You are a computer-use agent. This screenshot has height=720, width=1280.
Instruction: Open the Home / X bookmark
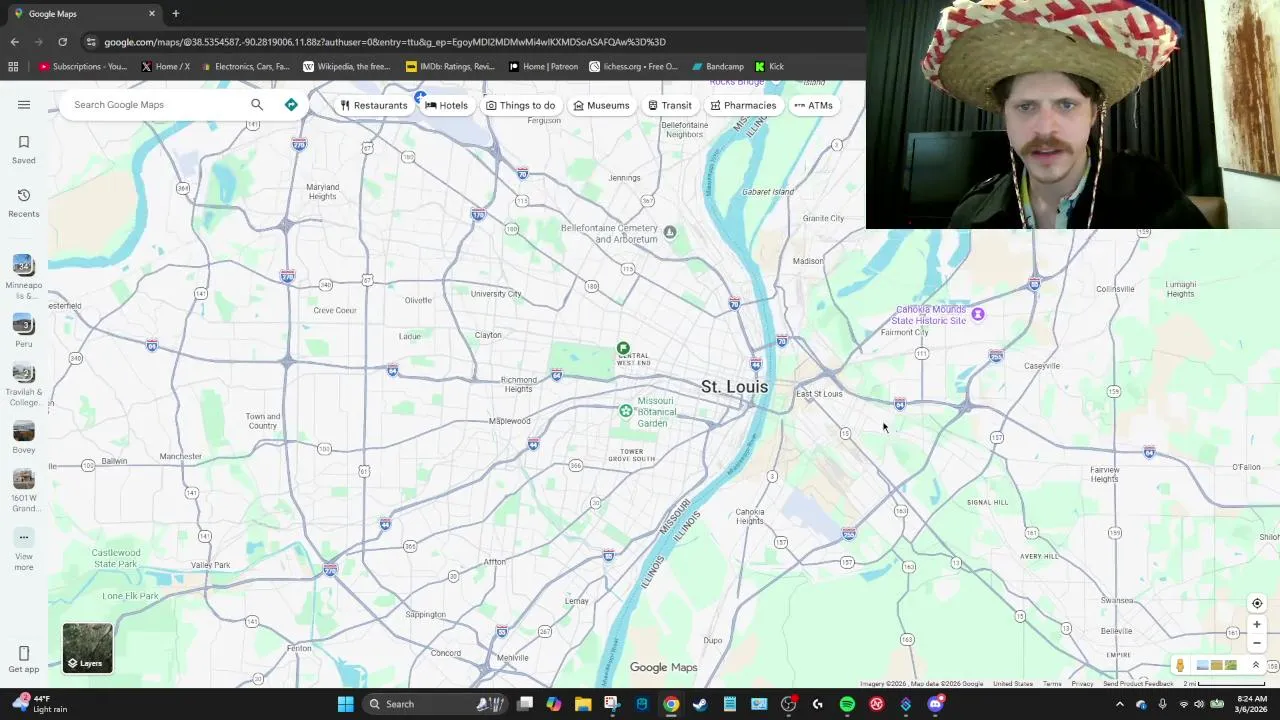pos(165,67)
